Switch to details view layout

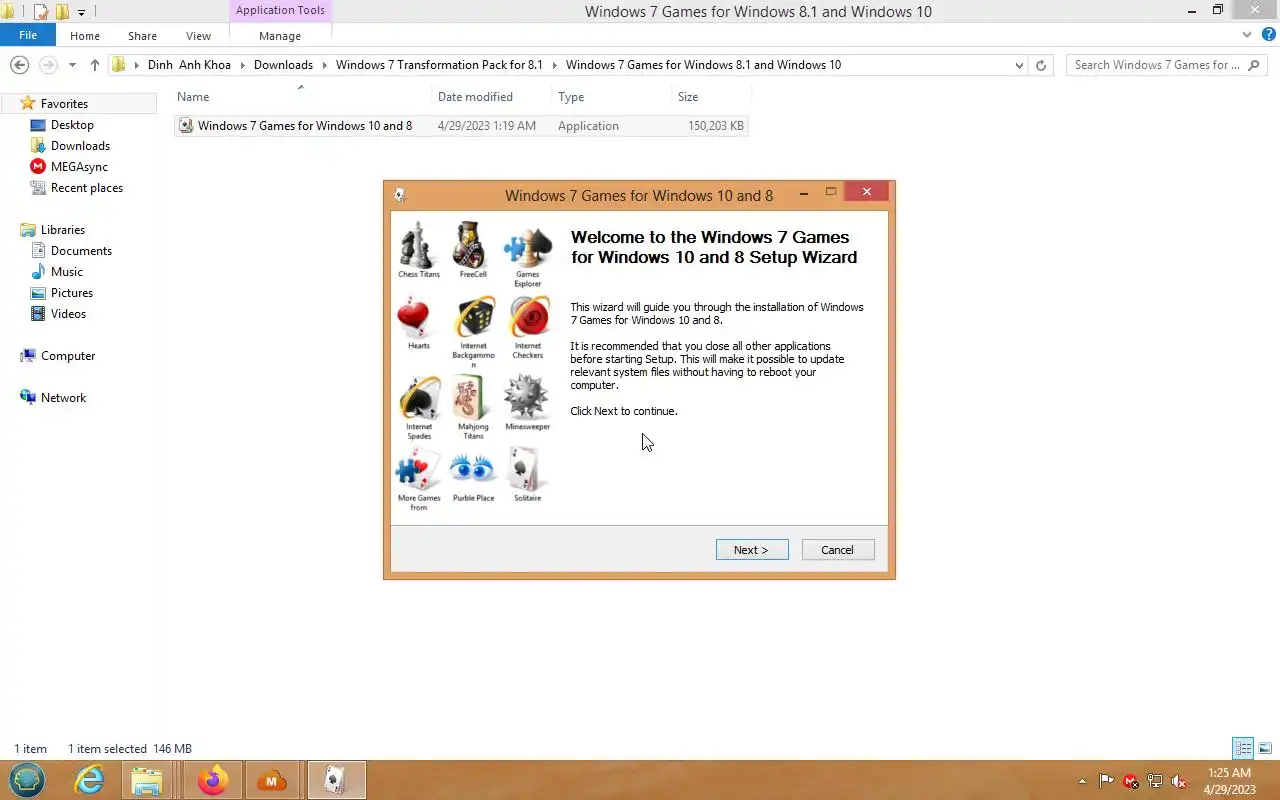(x=1243, y=748)
